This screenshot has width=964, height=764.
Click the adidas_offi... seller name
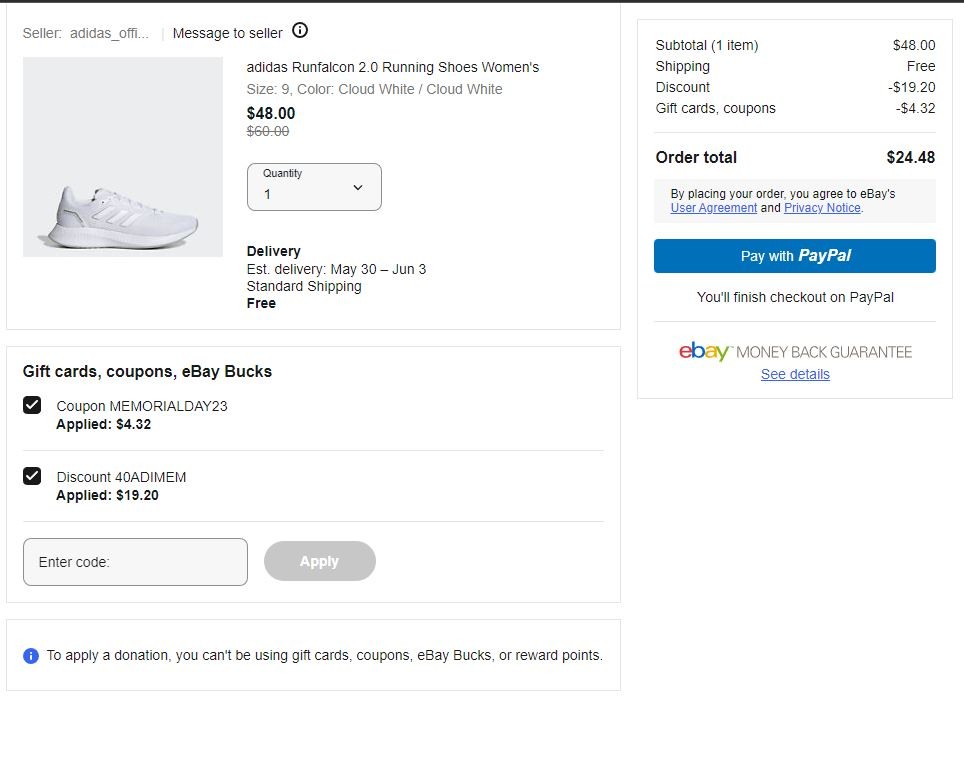(x=109, y=33)
